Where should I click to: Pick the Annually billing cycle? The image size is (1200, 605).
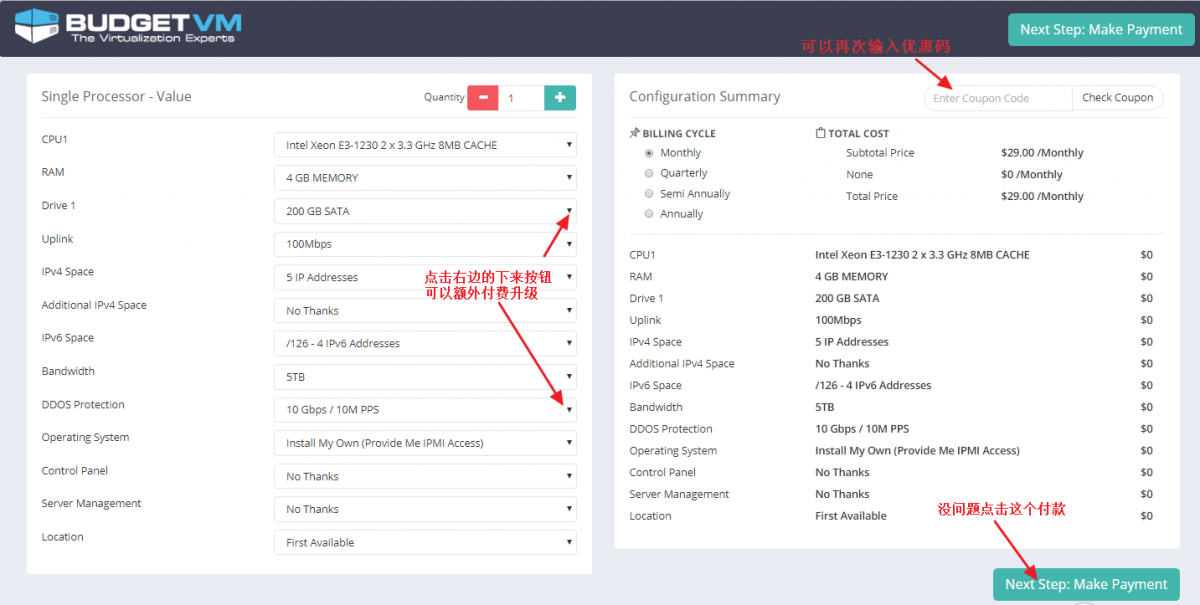pyautogui.click(x=649, y=214)
